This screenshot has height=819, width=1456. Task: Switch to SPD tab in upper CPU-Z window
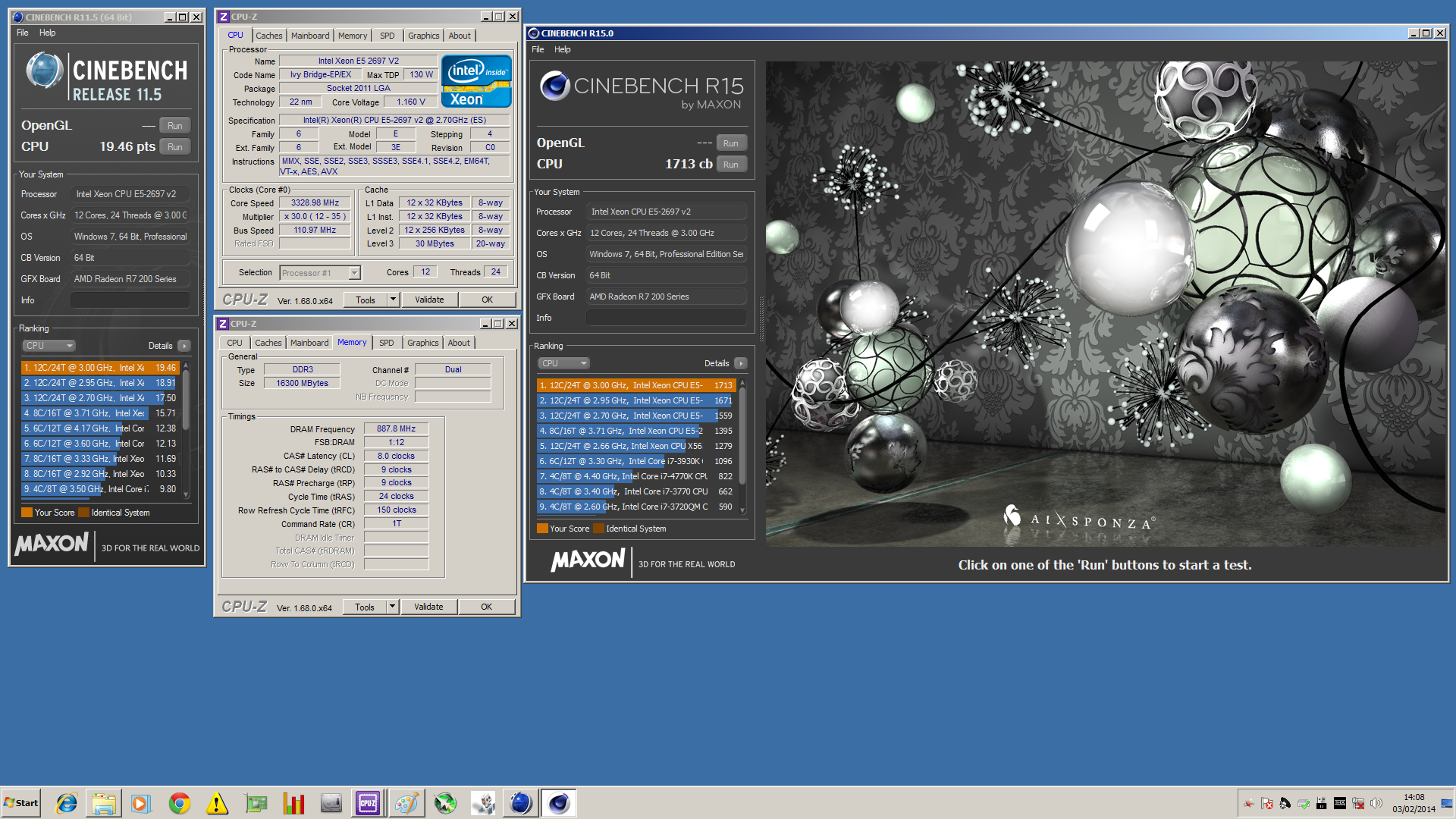388,36
